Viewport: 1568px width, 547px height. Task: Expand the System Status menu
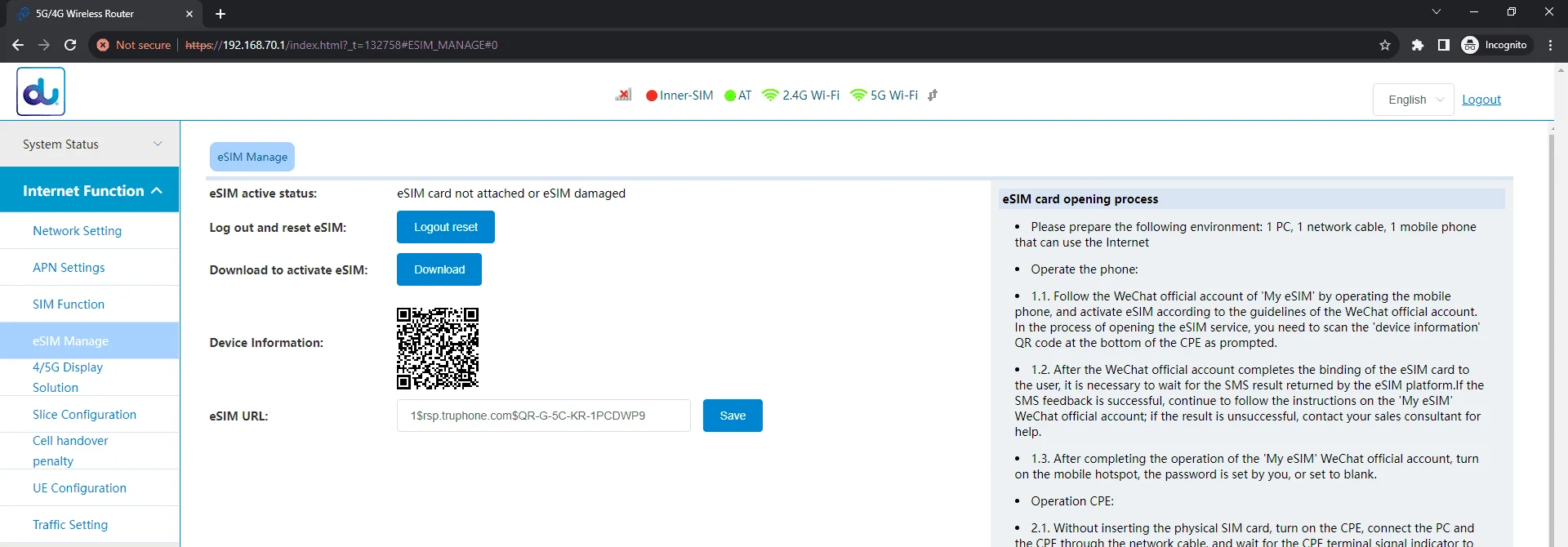coord(90,144)
